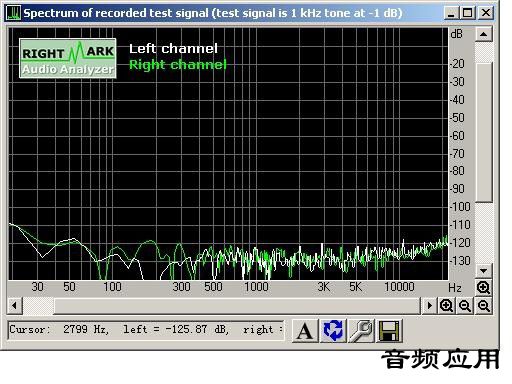The height and width of the screenshot is (384, 512).
Task: Click the vertical zoom magnifier below dB scale
Action: tap(483, 288)
